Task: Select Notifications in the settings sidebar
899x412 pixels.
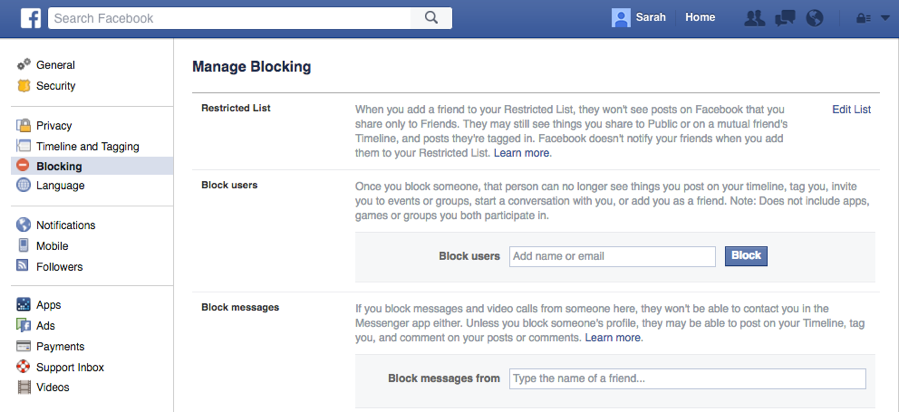Action: tap(65, 225)
